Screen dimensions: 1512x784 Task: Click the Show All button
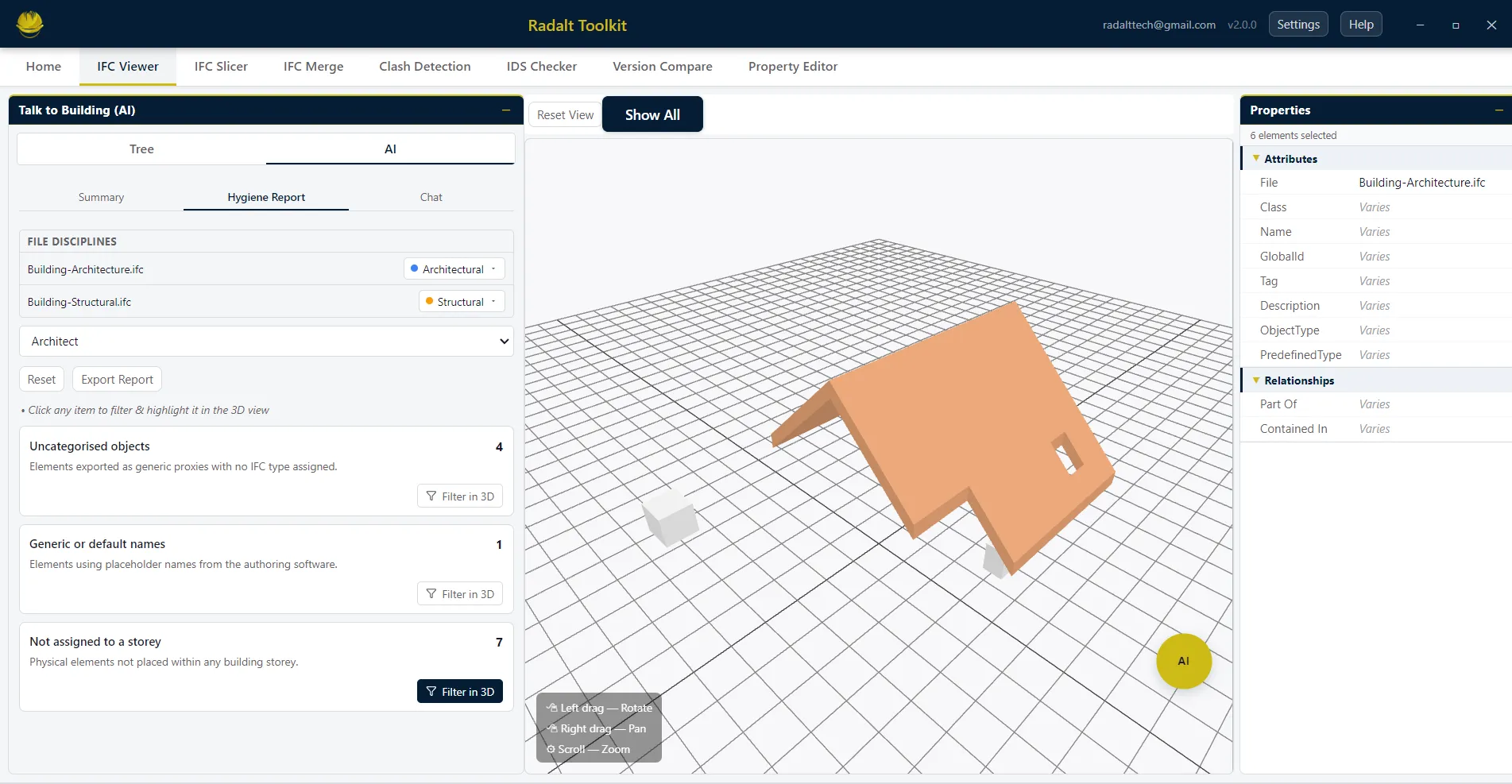tap(652, 114)
